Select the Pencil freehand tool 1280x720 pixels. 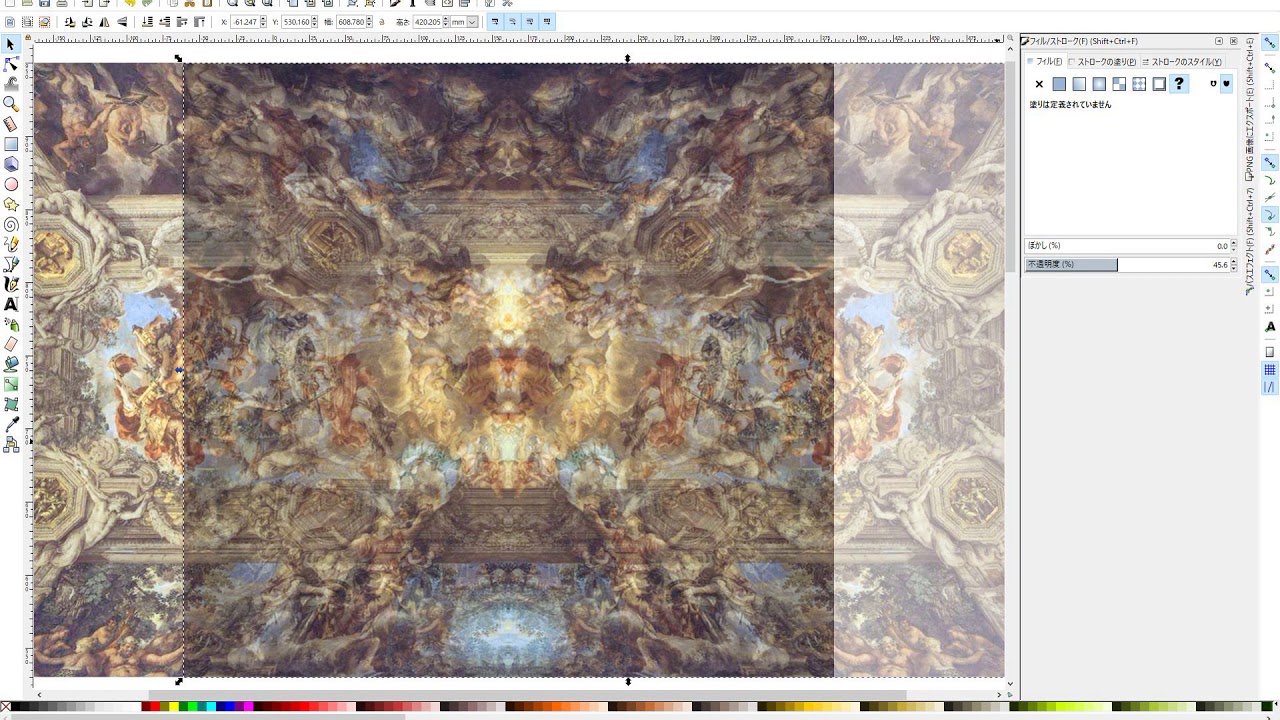(11, 244)
